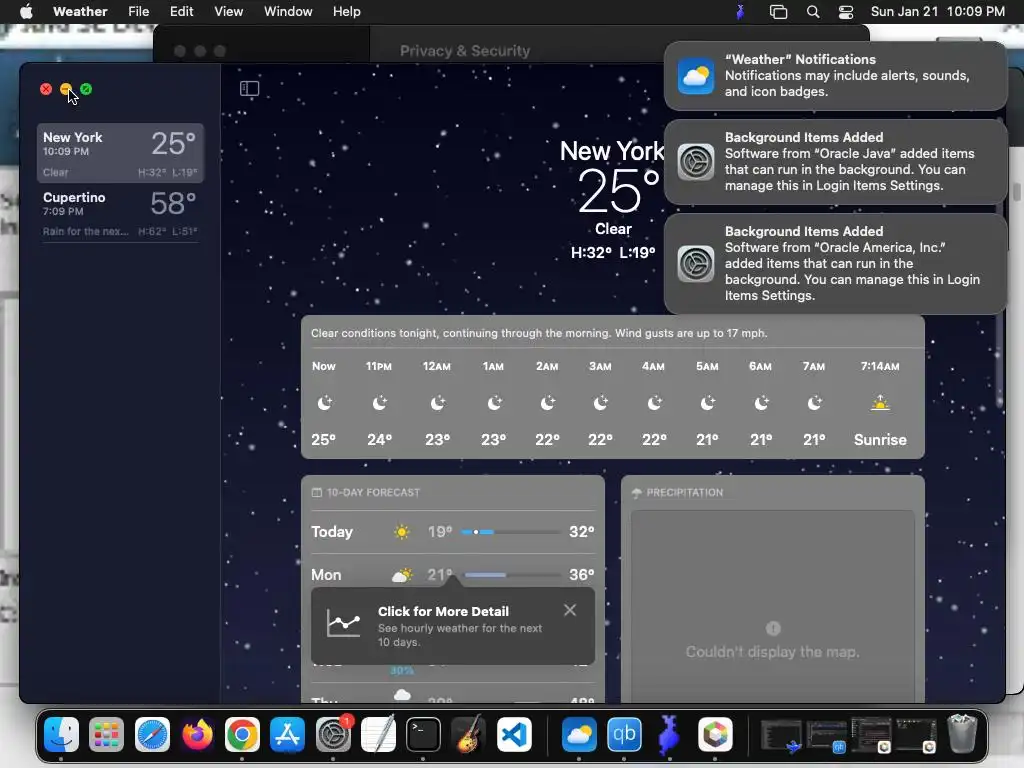Click the map error info icon
The image size is (1024, 768).
point(773,628)
